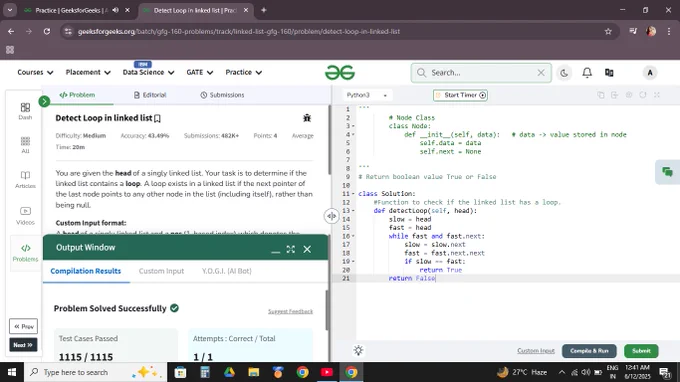Screen dimensions: 680x382
Task: Go to next problem with Next
Action: 23,345
